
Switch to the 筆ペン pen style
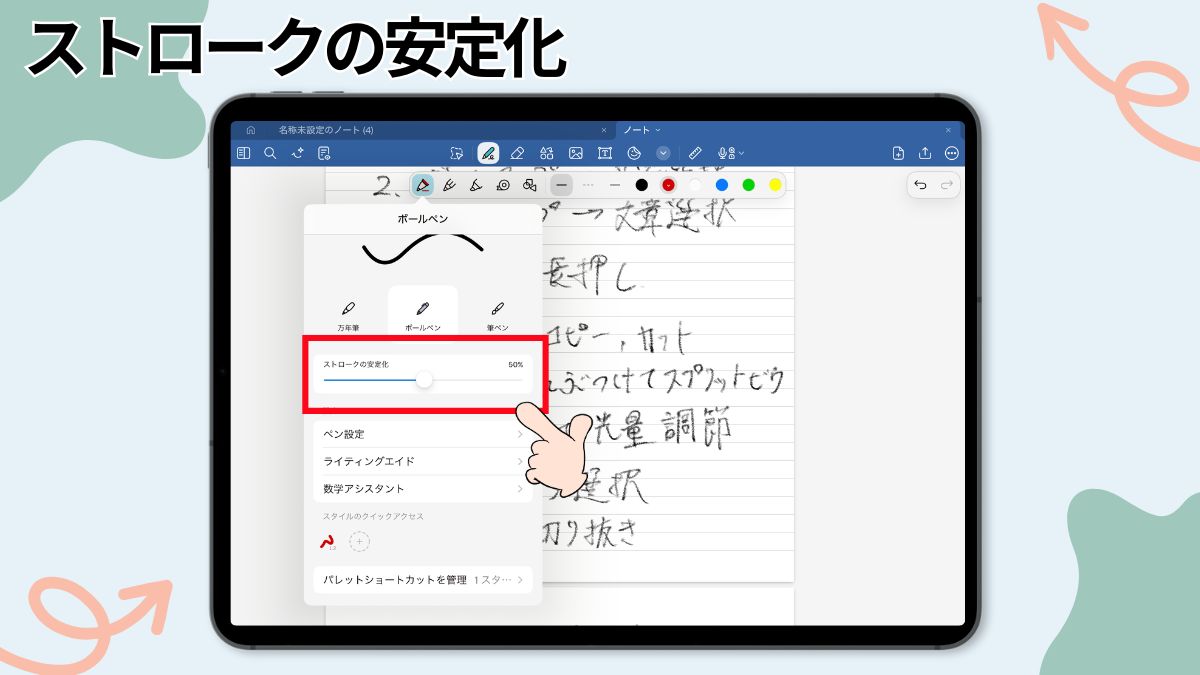pos(497,311)
